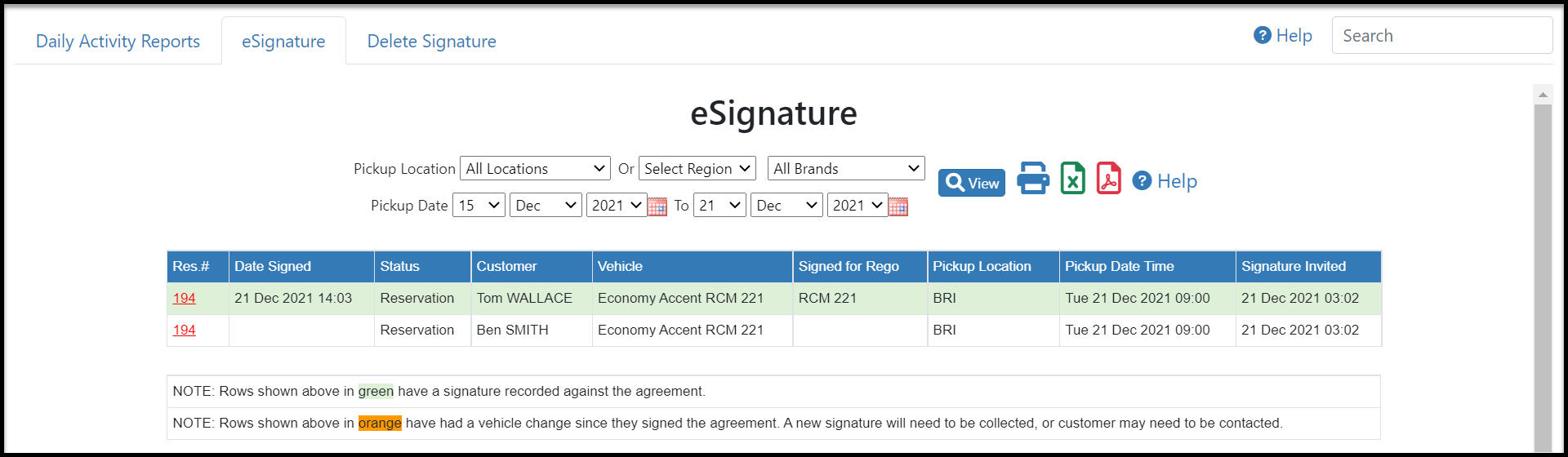Change the pickup start day dropdown

479,206
